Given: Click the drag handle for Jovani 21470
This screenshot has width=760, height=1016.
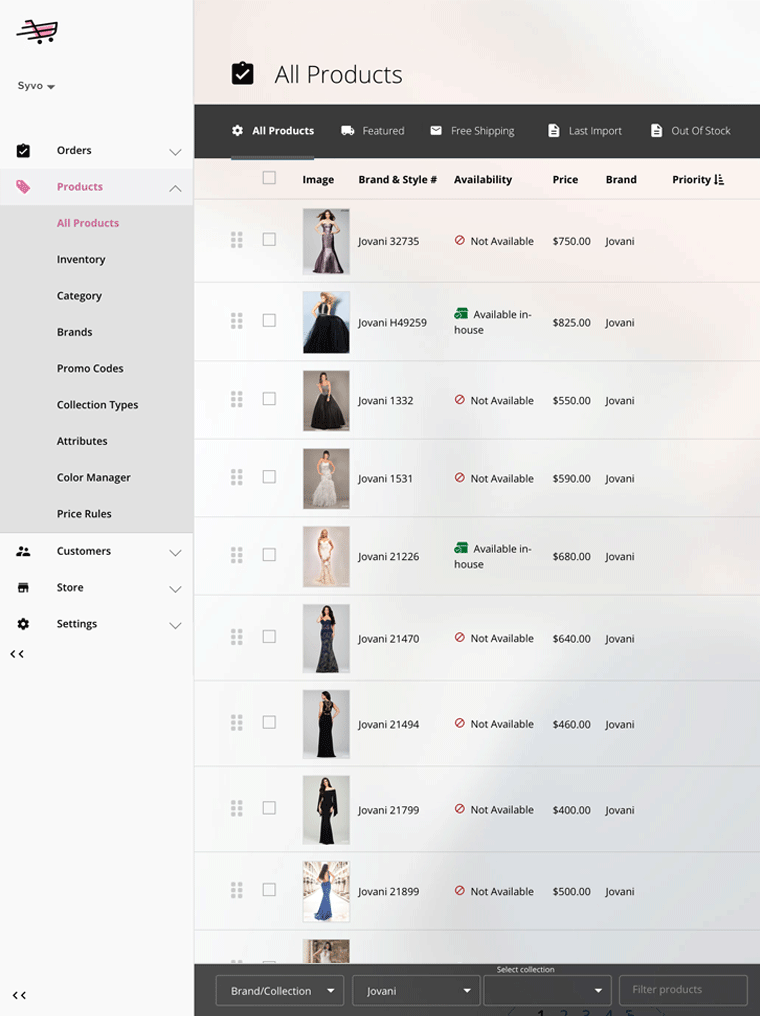Looking at the screenshot, I should (236, 637).
